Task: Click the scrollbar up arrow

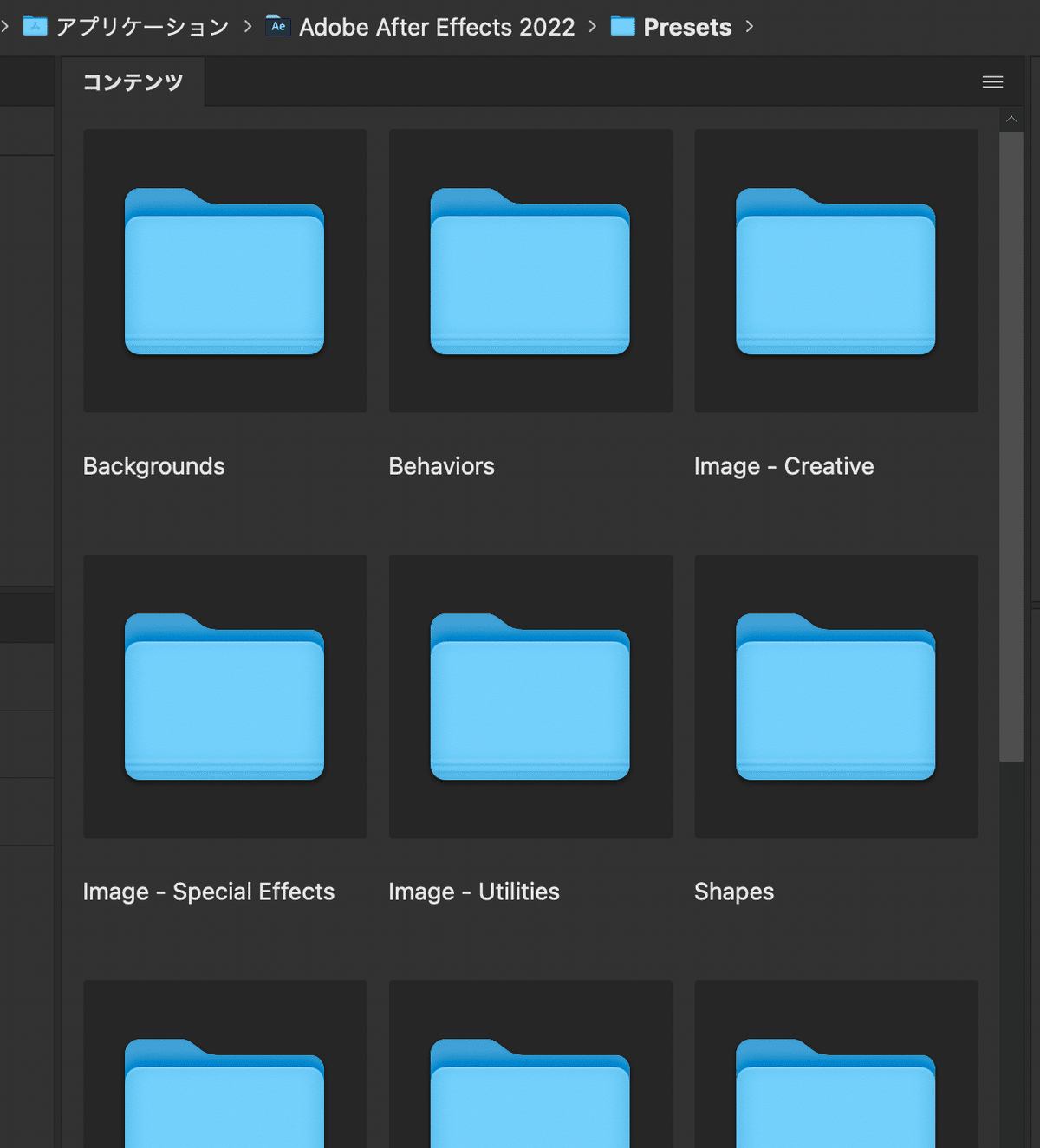Action: coord(1011,119)
